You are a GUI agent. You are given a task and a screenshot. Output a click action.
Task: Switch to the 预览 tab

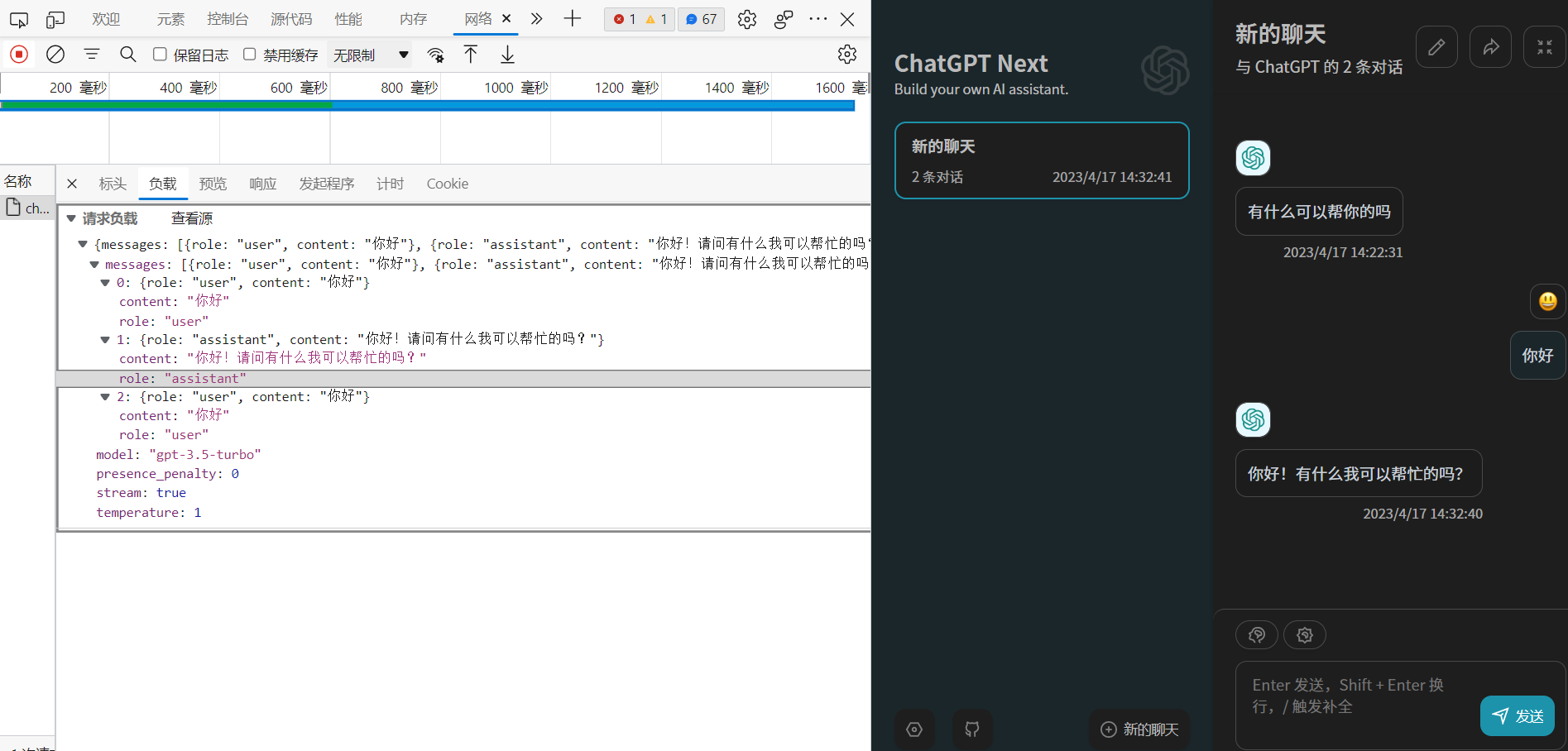tap(213, 184)
